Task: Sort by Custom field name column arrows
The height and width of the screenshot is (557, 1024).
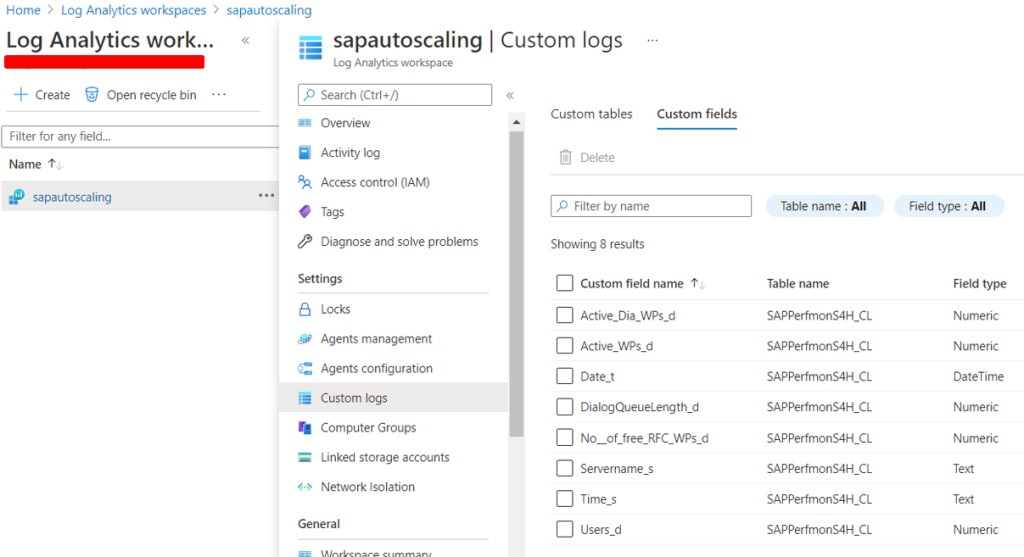Action: (x=697, y=283)
